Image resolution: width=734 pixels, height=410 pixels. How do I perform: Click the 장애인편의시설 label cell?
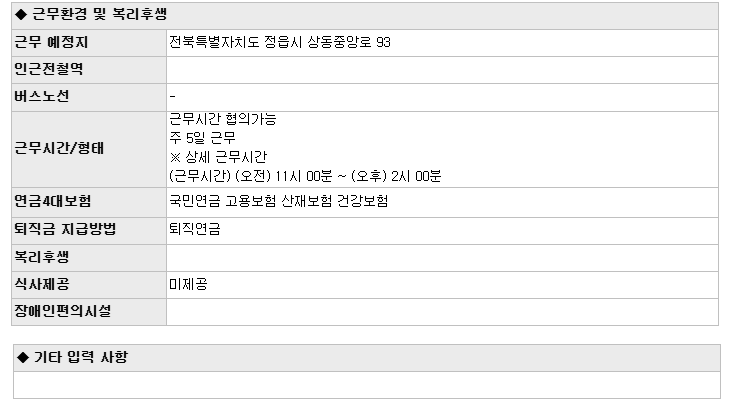pos(89,312)
